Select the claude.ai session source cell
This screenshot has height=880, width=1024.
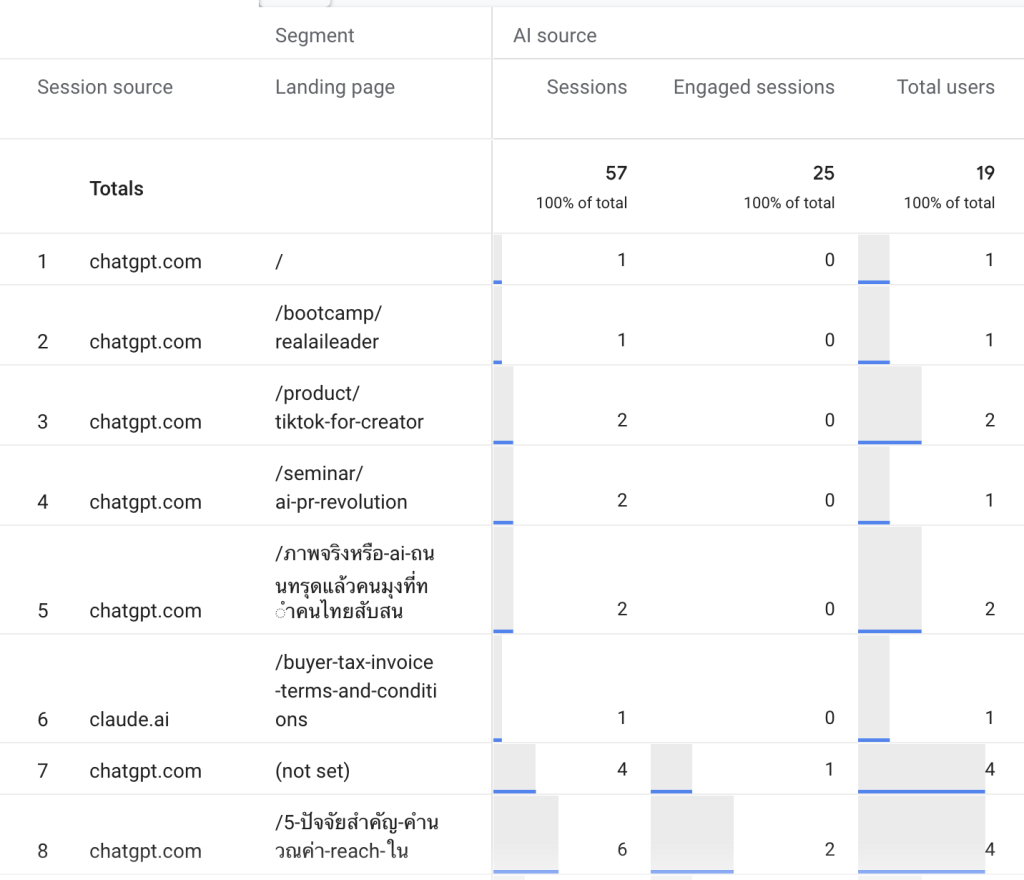tap(129, 719)
